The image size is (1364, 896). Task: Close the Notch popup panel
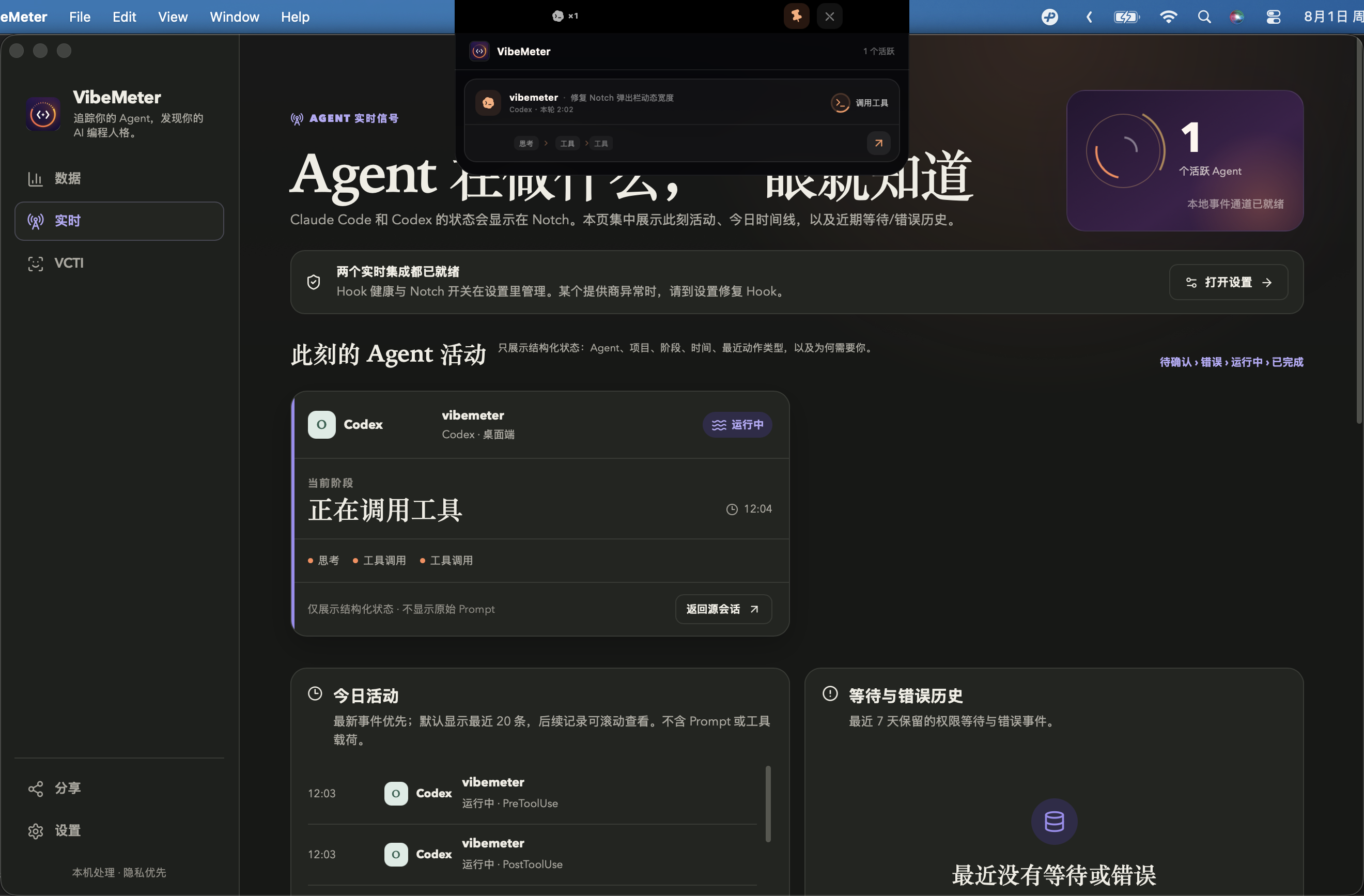click(x=829, y=16)
